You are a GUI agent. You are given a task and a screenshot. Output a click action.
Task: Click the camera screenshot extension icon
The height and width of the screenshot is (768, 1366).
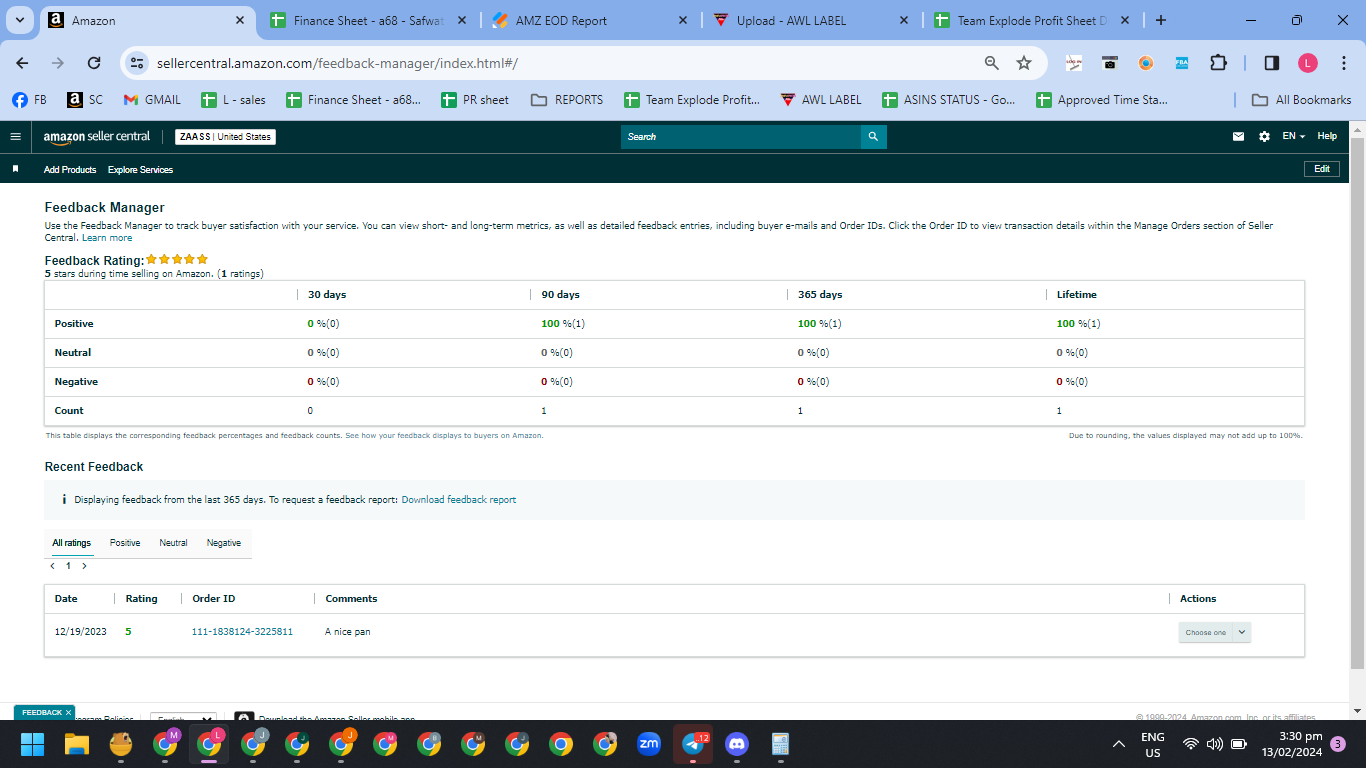pos(1110,63)
